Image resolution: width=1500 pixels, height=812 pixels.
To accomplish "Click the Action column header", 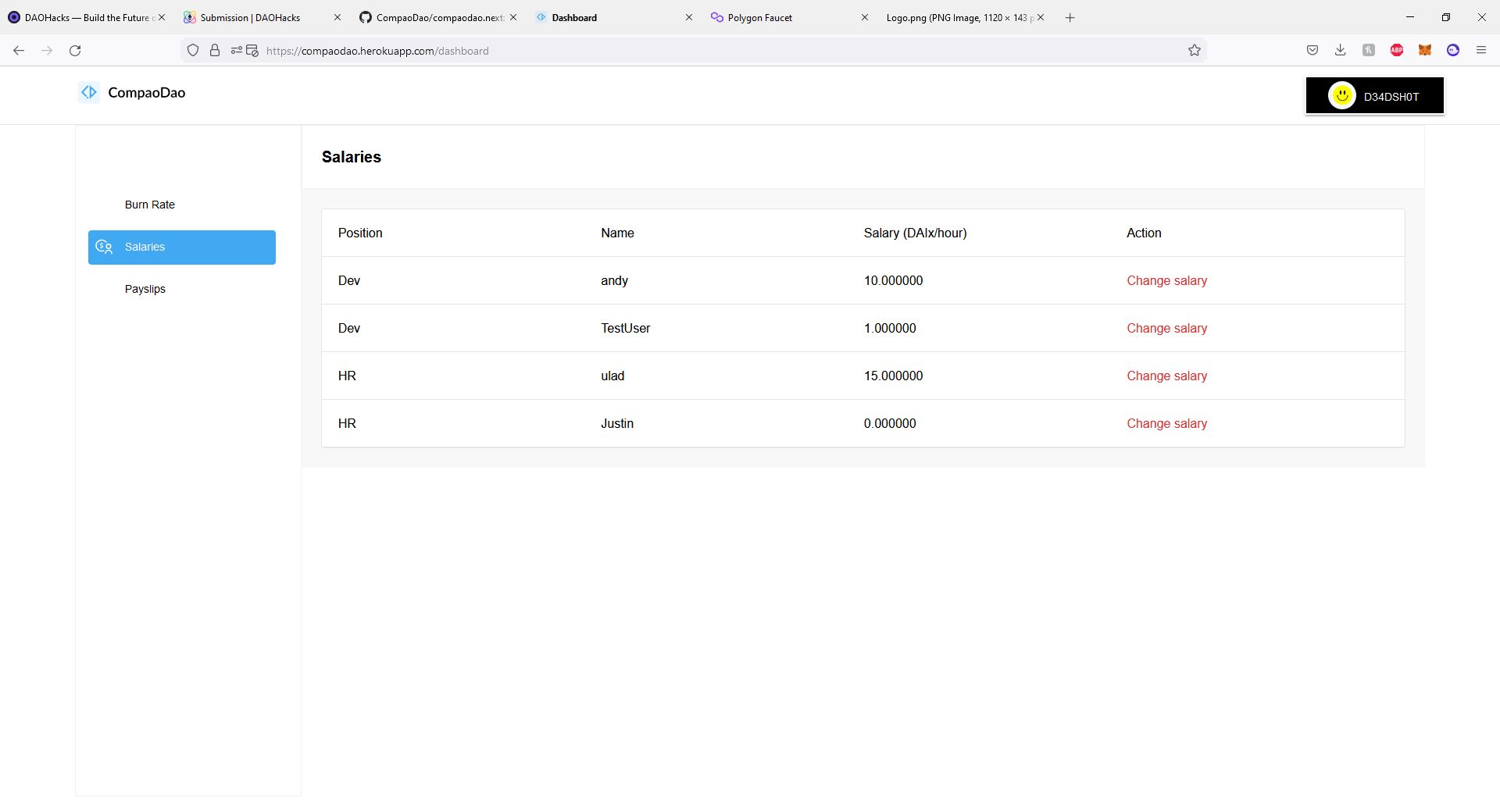I will pyautogui.click(x=1144, y=233).
